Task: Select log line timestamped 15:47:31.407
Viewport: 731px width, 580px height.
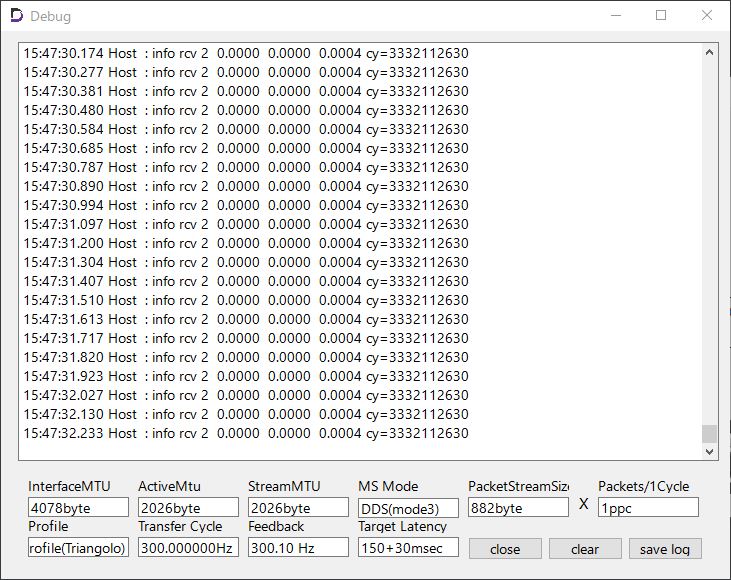Action: [246, 281]
